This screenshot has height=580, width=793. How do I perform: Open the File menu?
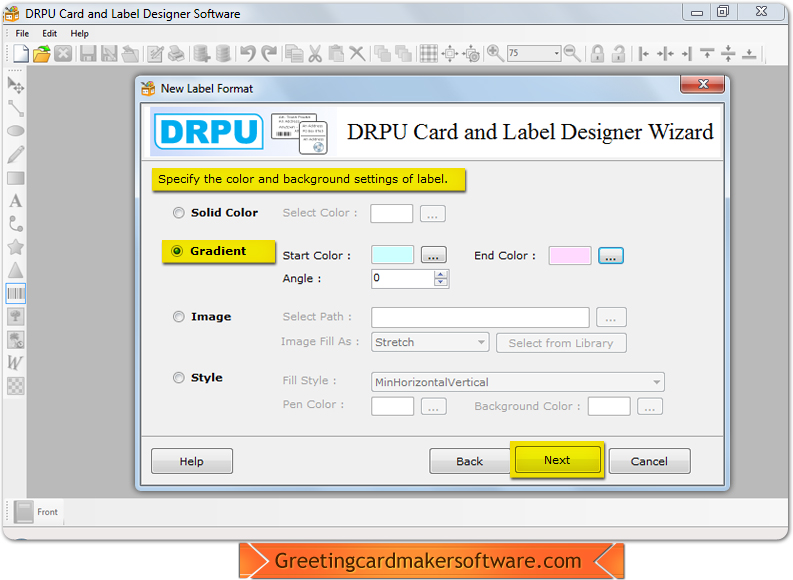pyautogui.click(x=22, y=33)
